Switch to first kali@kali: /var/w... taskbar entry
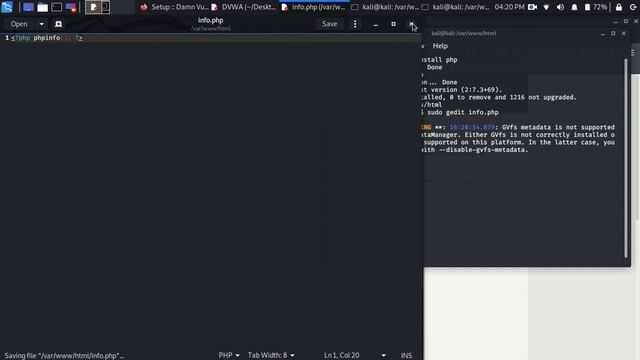This screenshot has width=640, height=360. pos(385,7)
